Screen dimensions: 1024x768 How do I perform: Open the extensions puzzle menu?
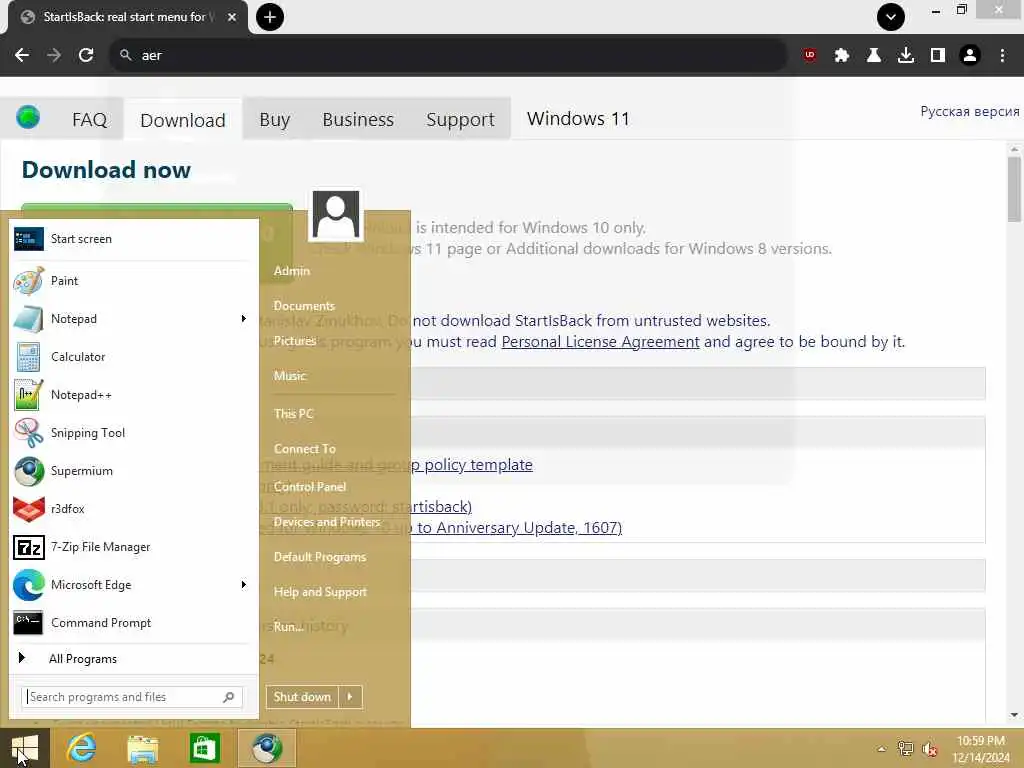pos(842,56)
